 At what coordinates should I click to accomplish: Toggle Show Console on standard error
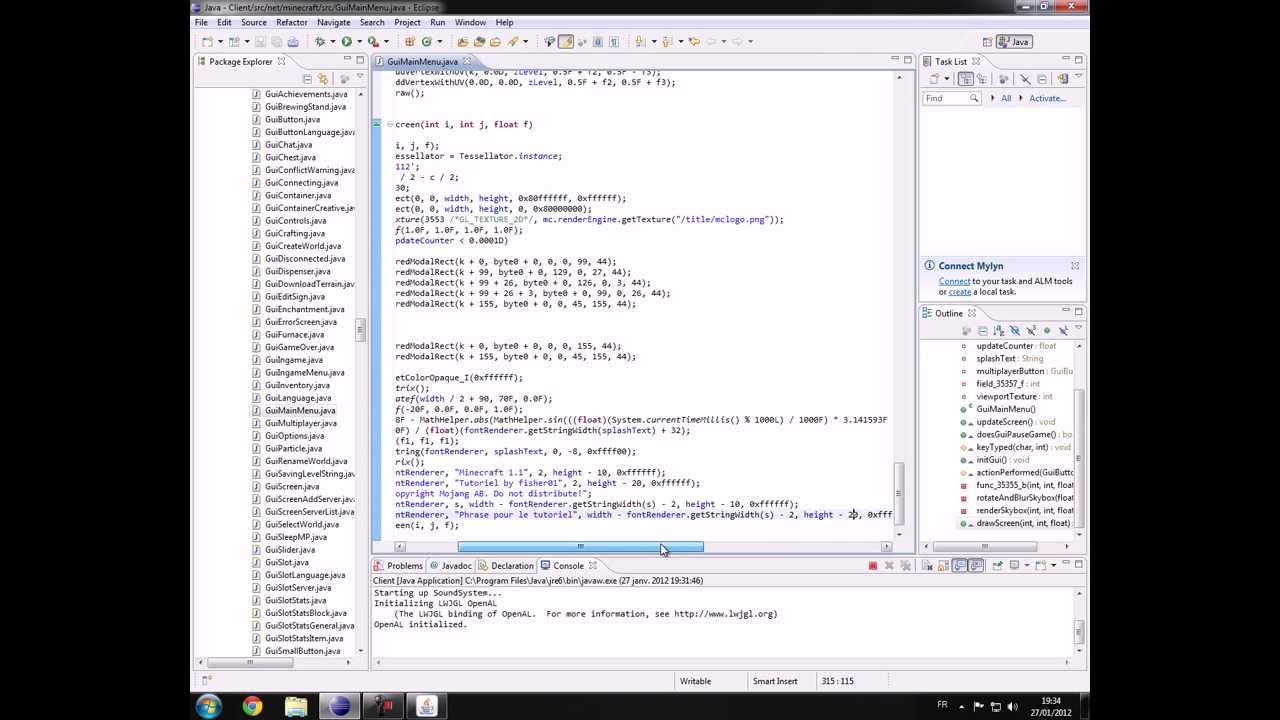pos(977,566)
